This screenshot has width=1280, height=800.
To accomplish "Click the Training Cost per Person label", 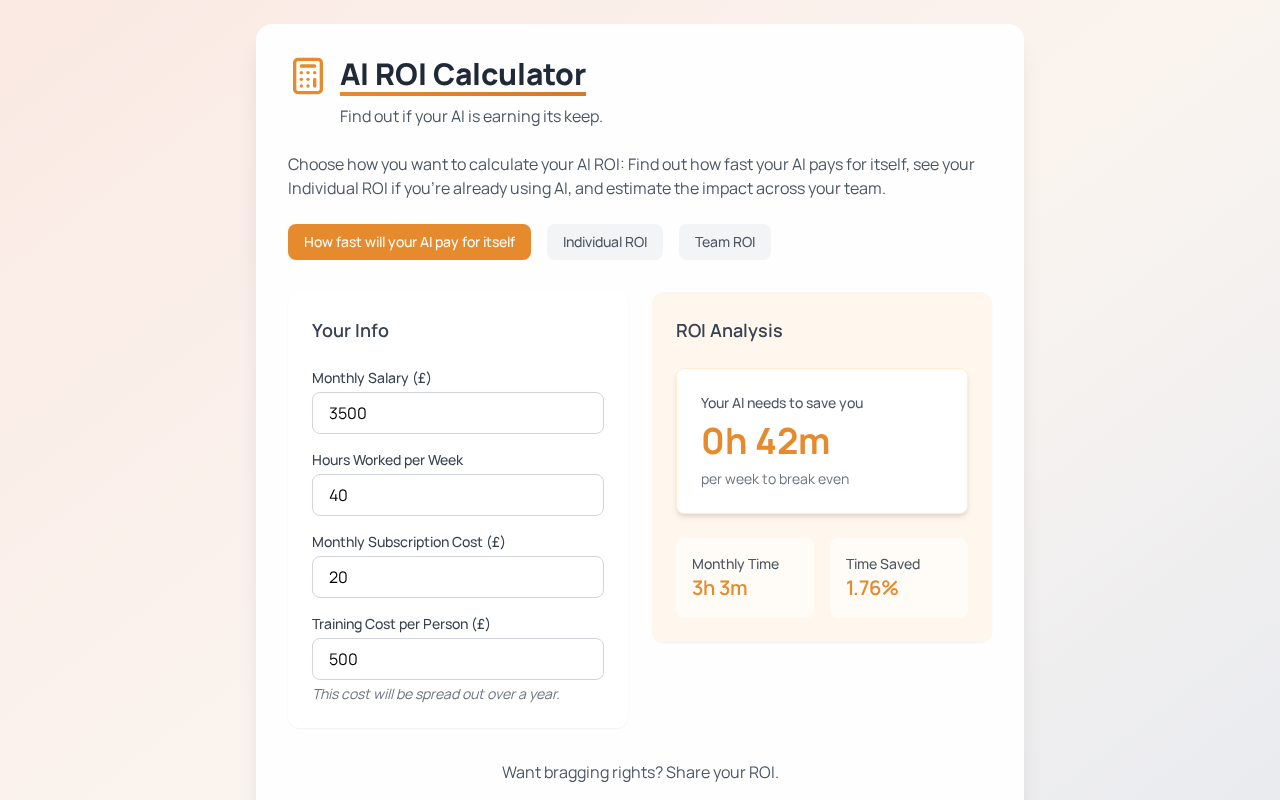I will click(401, 624).
